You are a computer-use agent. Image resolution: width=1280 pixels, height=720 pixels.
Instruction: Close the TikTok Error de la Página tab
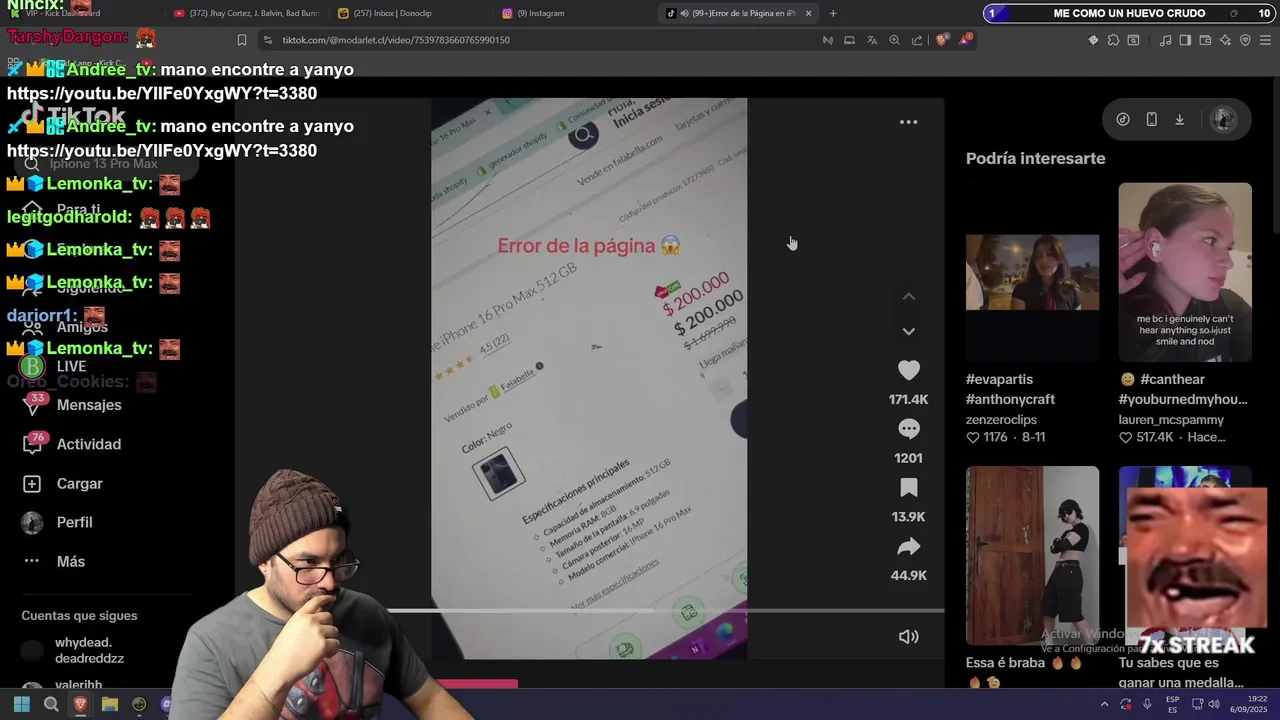point(808,13)
